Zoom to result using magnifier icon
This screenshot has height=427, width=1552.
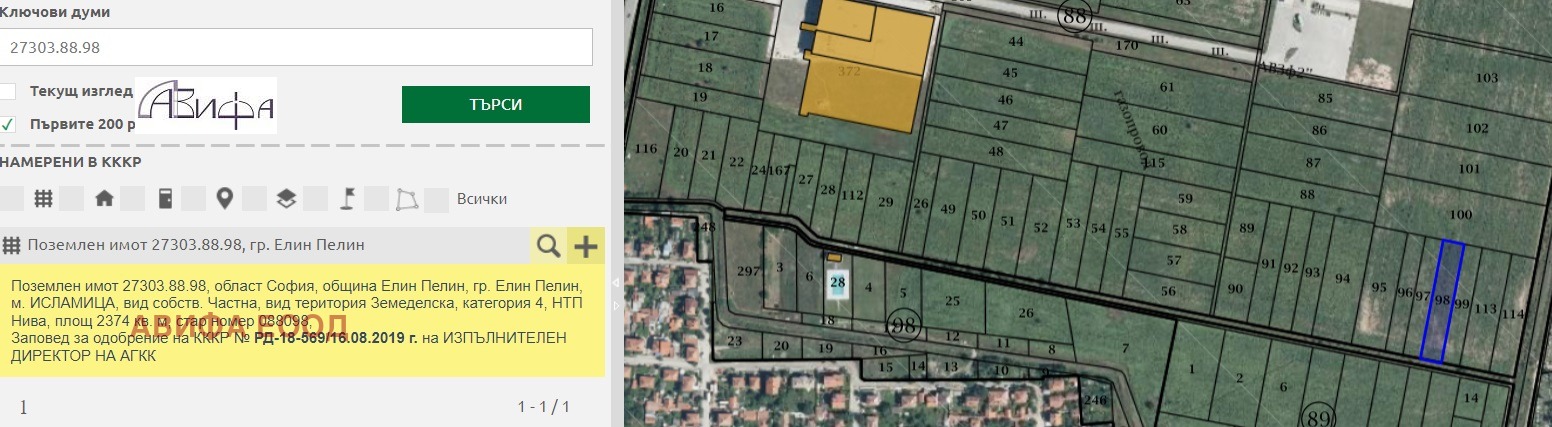(548, 245)
